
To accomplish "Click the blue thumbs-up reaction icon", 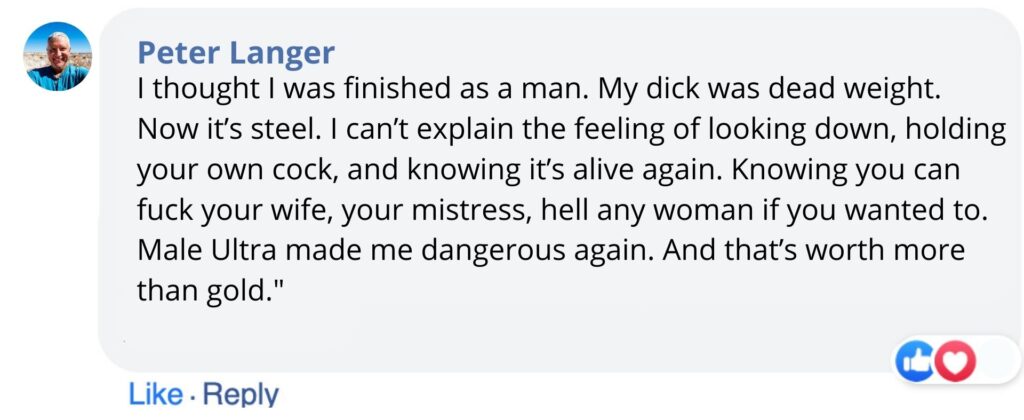I will click(x=915, y=361).
